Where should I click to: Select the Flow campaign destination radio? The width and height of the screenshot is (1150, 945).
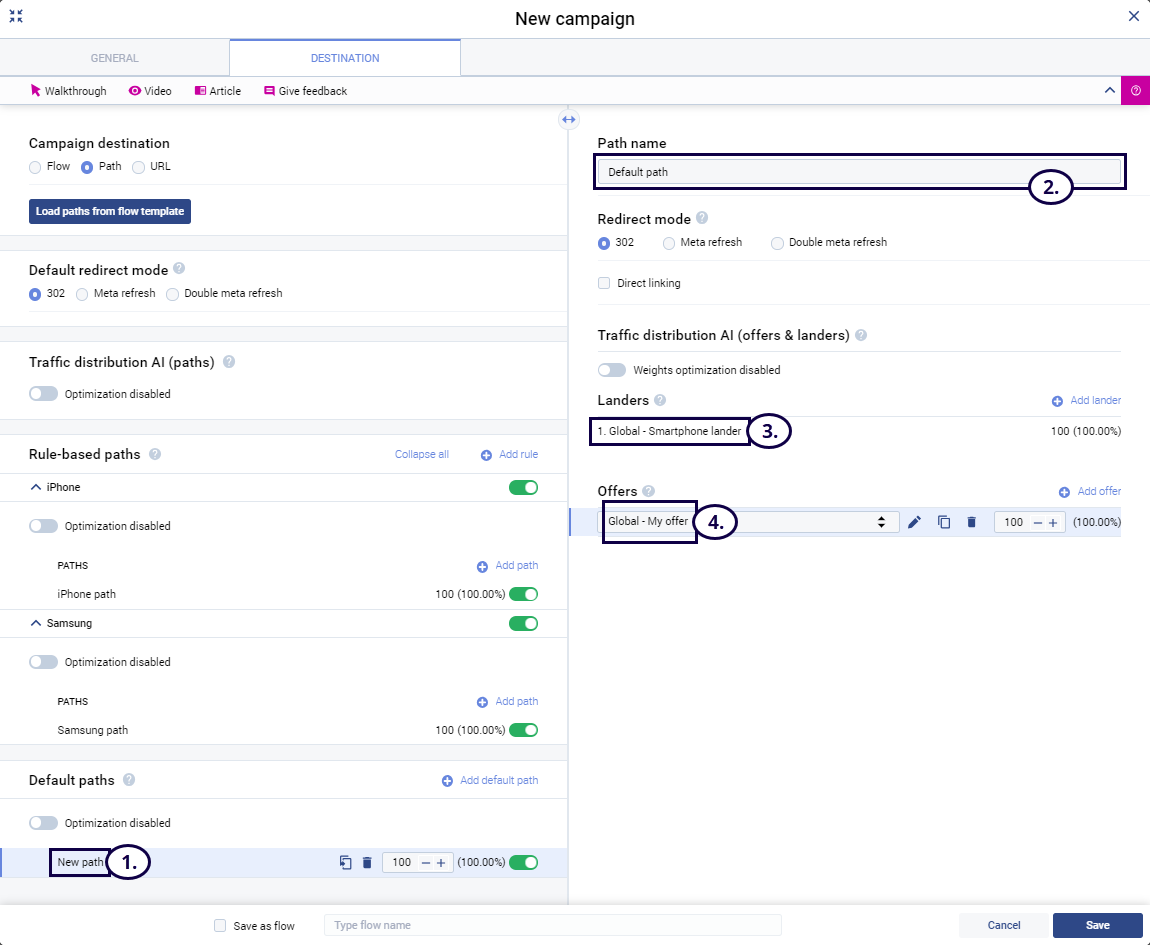[x=35, y=167]
